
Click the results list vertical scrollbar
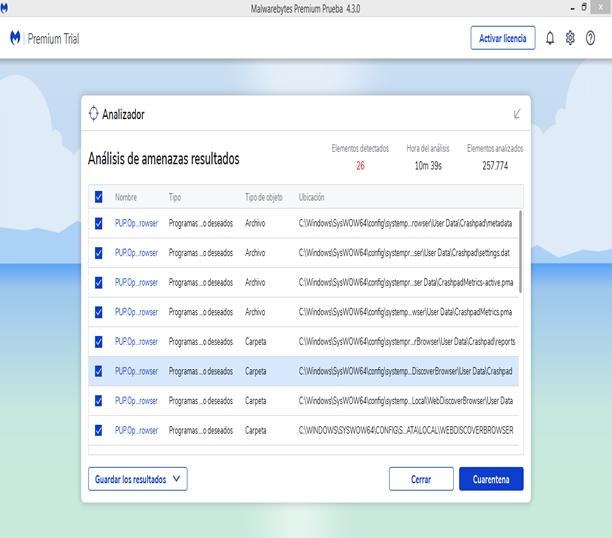coord(521,251)
